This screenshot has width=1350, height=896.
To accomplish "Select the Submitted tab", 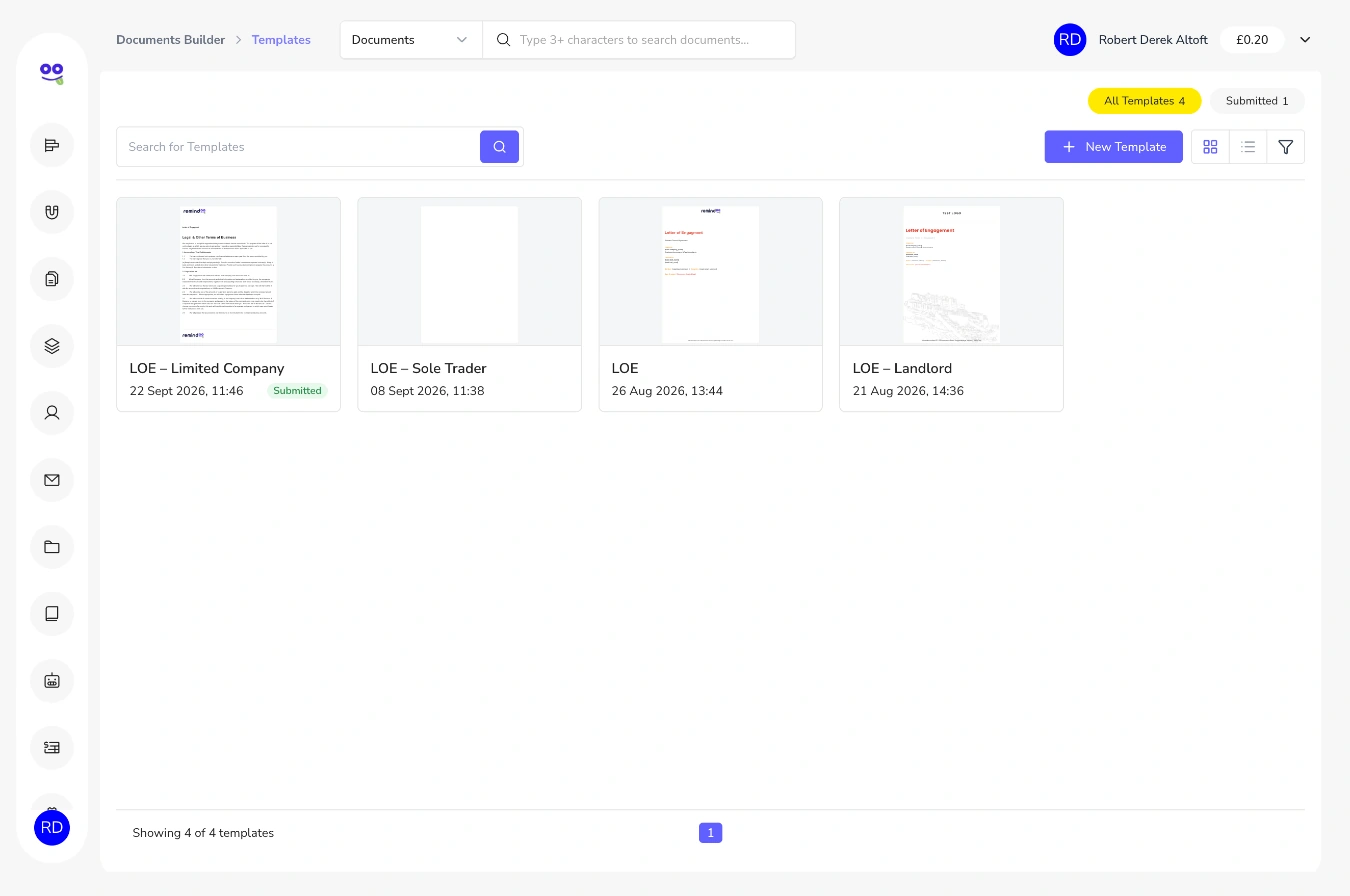I will 1257,101.
